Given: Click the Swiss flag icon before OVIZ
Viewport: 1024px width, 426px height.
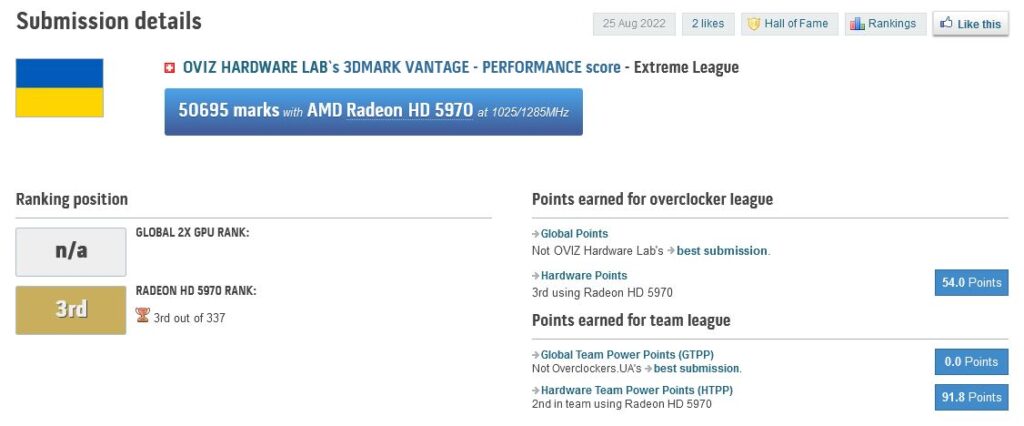Looking at the screenshot, I should pos(170,67).
